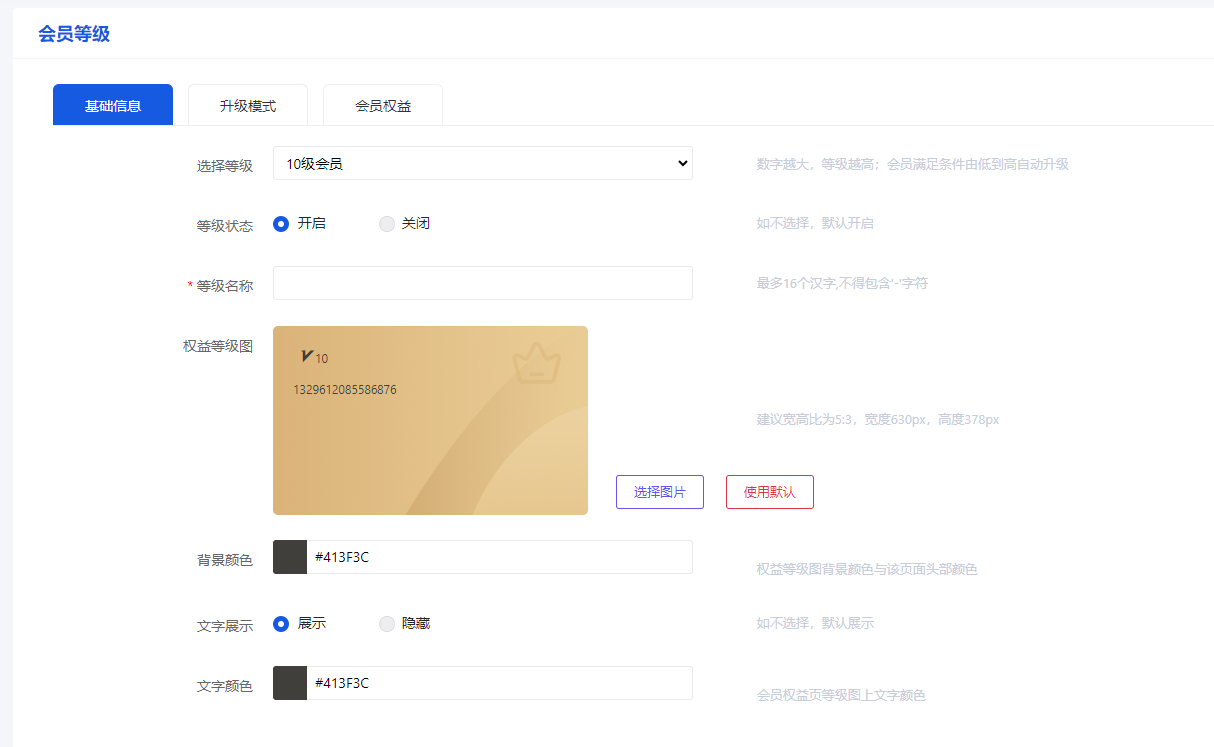Open the 文字颜色 color swatch
Viewport: 1214px width, 747px height.
click(290, 683)
